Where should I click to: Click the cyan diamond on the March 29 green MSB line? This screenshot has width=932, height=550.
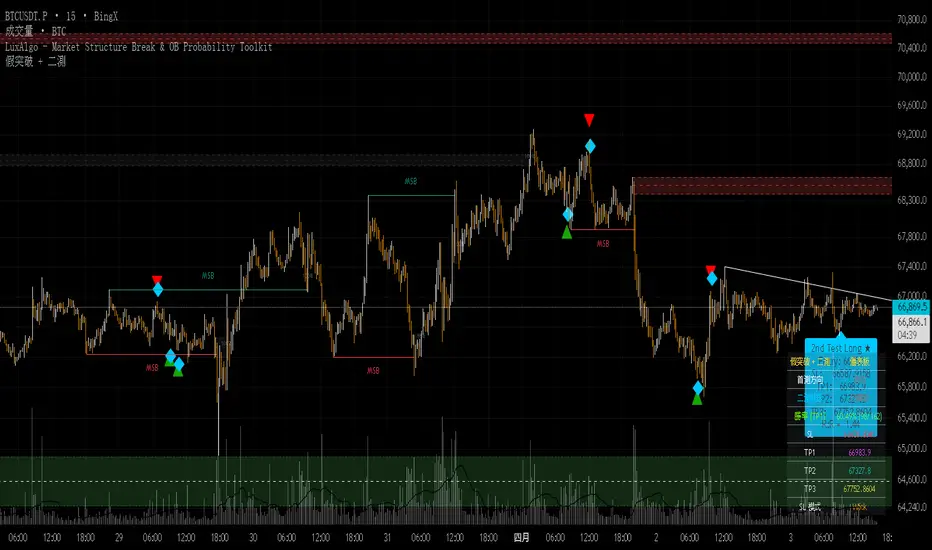(158, 290)
